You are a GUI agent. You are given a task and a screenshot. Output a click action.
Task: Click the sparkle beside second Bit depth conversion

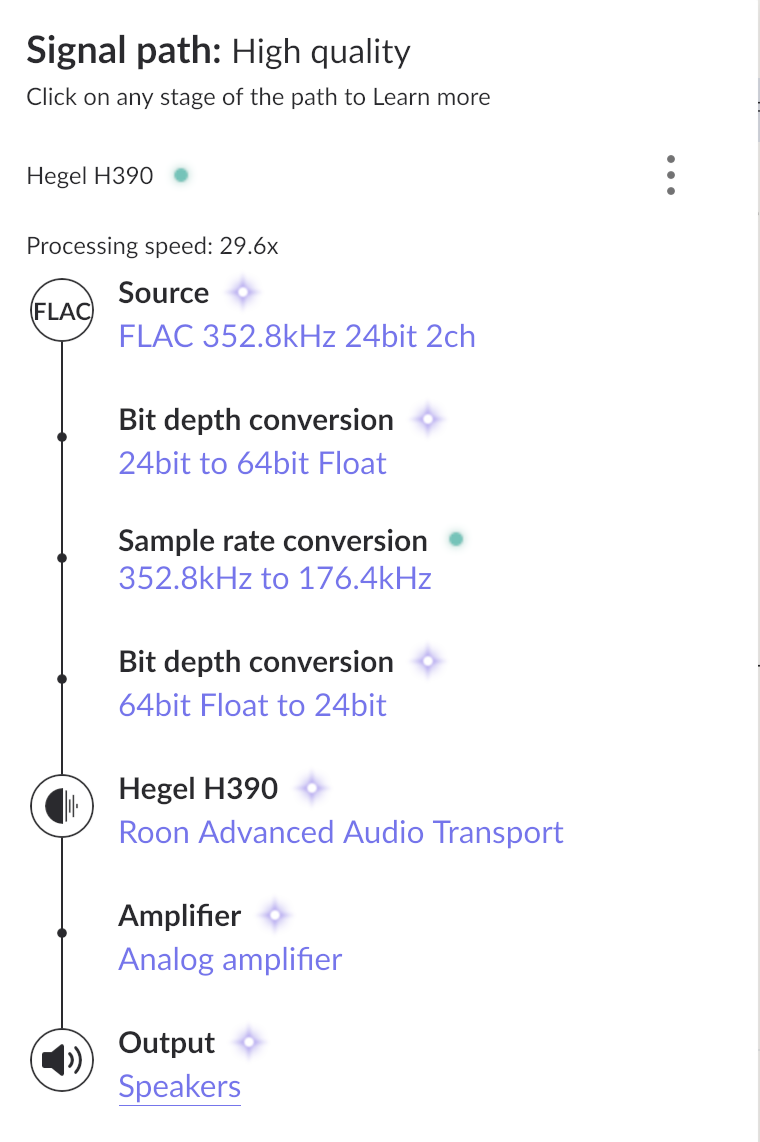[427, 661]
